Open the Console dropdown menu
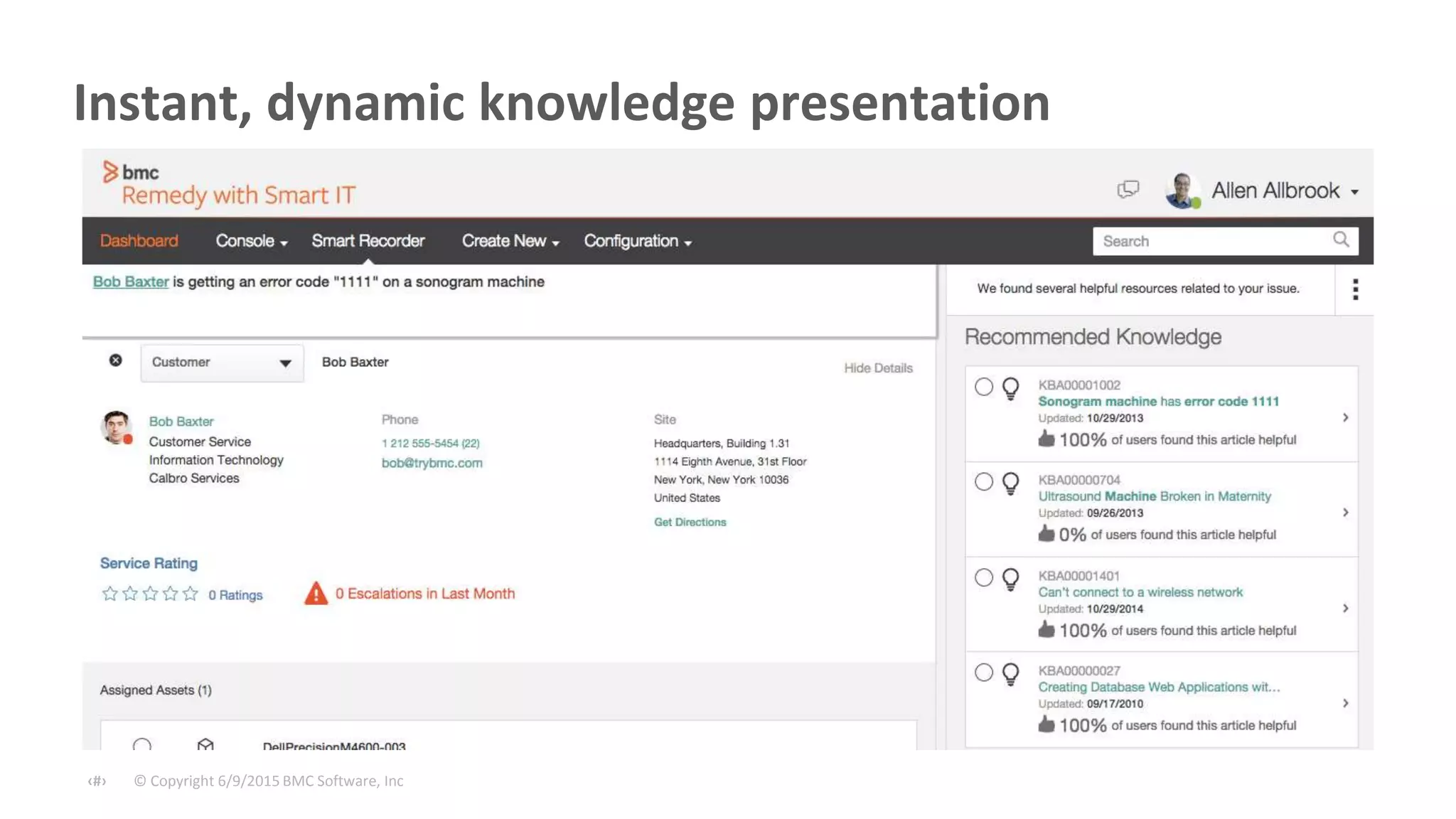The width and height of the screenshot is (1456, 819). point(252,241)
